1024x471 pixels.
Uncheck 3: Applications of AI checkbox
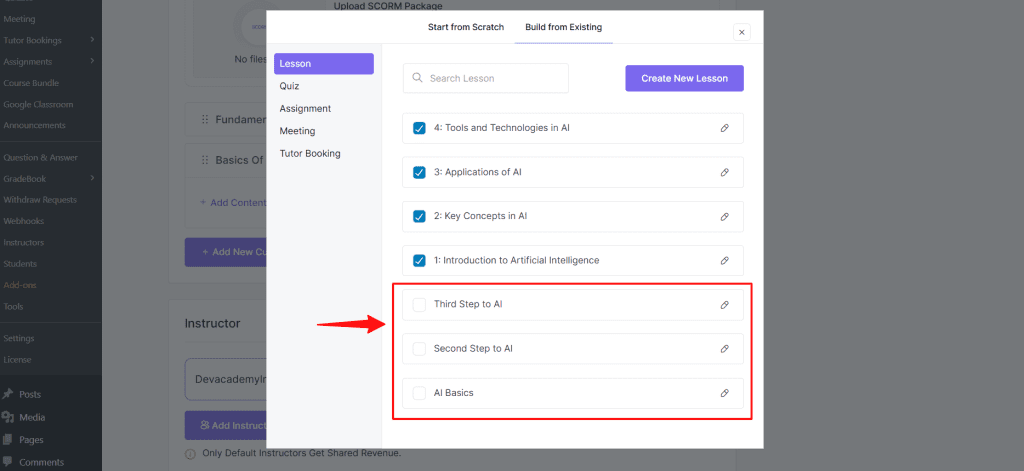419,172
